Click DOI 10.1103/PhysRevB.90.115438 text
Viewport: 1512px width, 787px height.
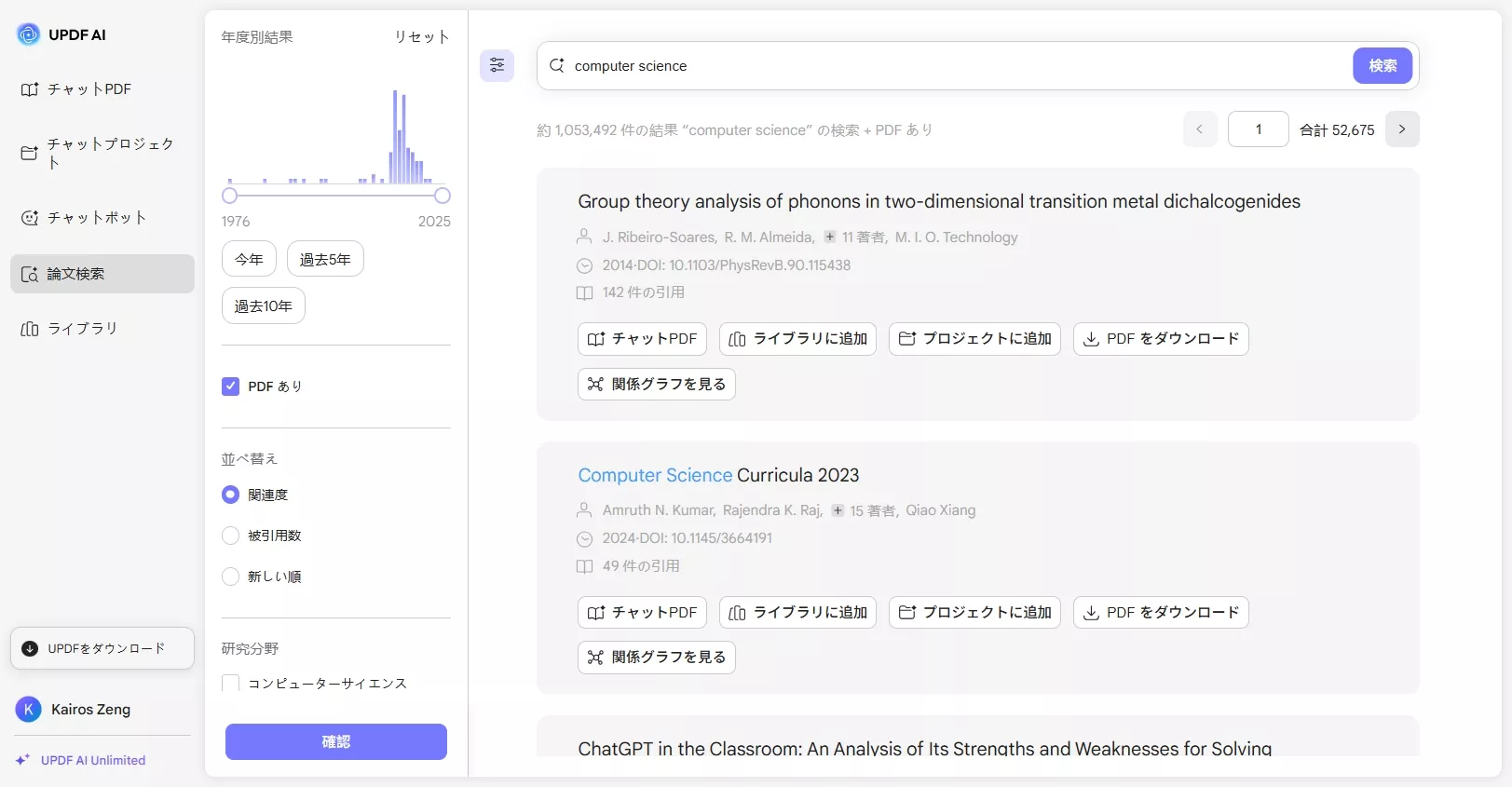(742, 265)
